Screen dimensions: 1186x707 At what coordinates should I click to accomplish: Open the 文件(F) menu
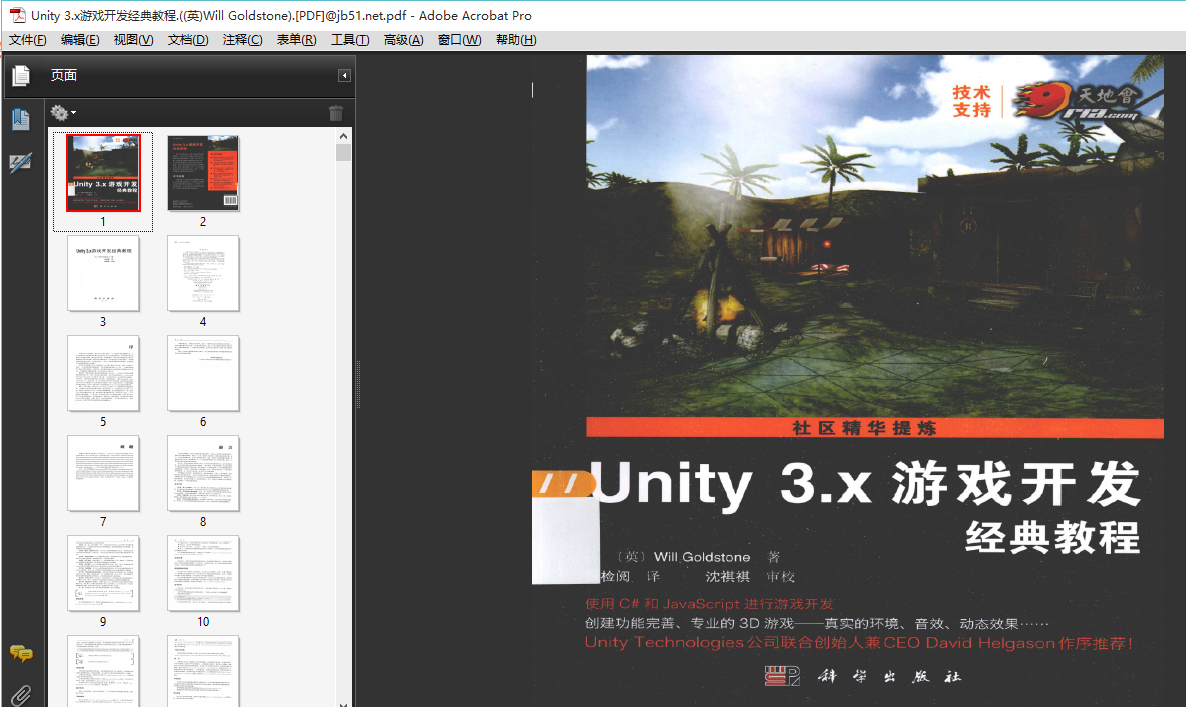tap(28, 40)
